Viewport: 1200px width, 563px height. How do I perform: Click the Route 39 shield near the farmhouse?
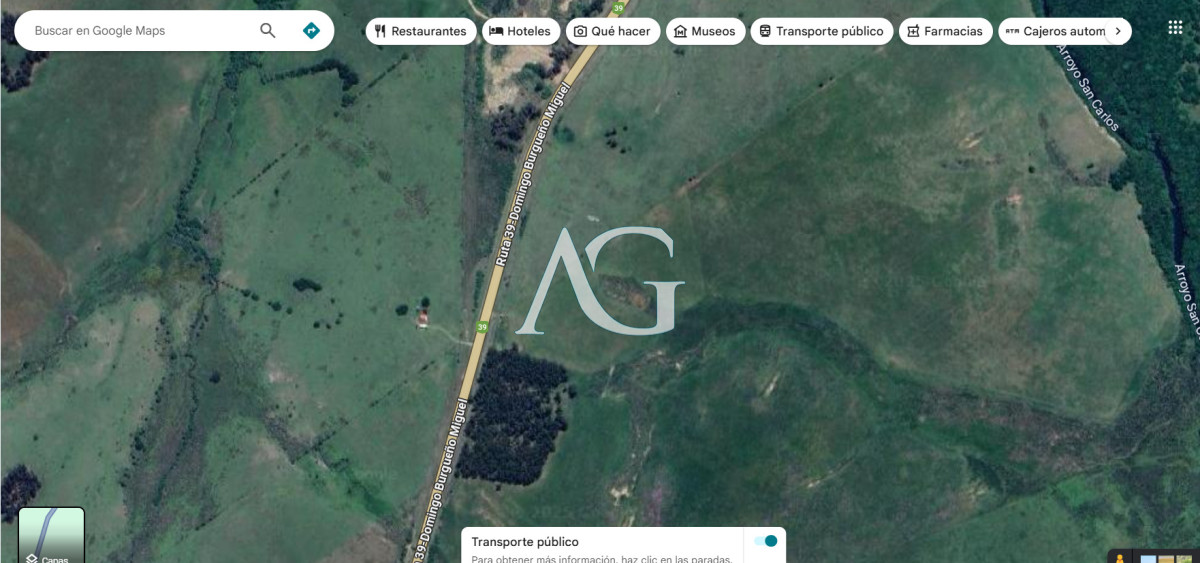(x=483, y=327)
